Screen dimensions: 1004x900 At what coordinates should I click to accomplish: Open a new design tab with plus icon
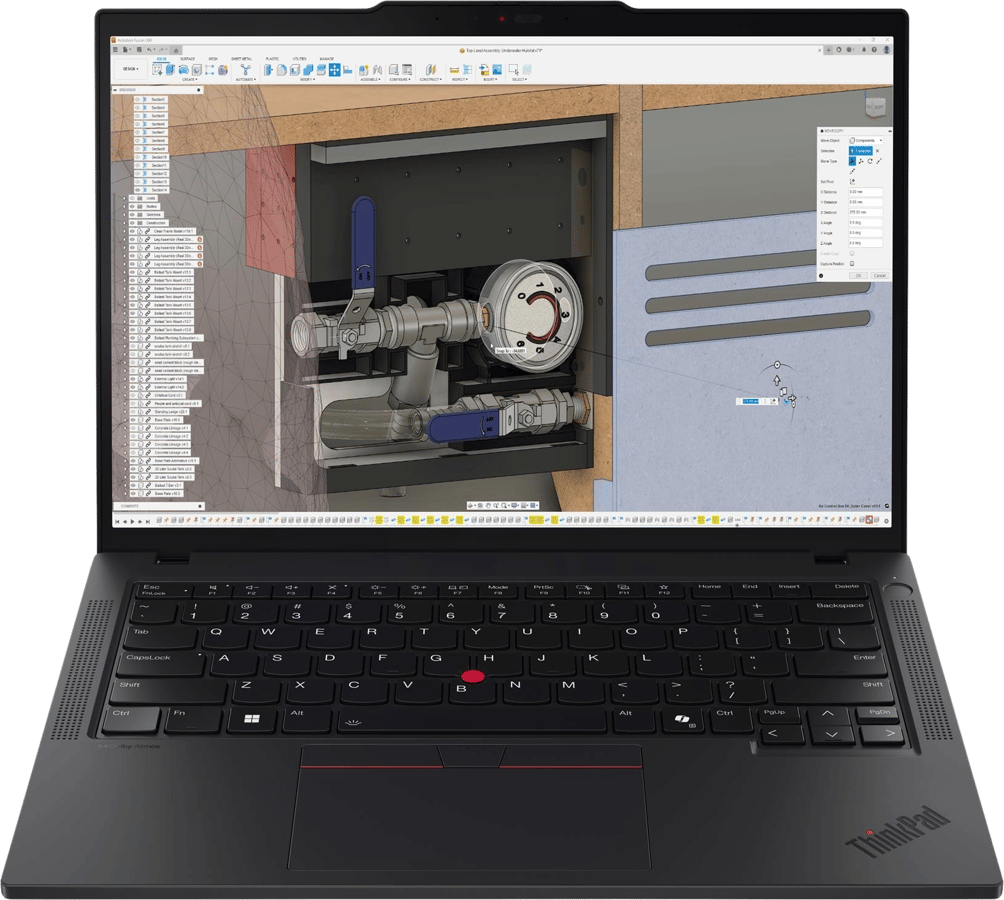point(829,49)
